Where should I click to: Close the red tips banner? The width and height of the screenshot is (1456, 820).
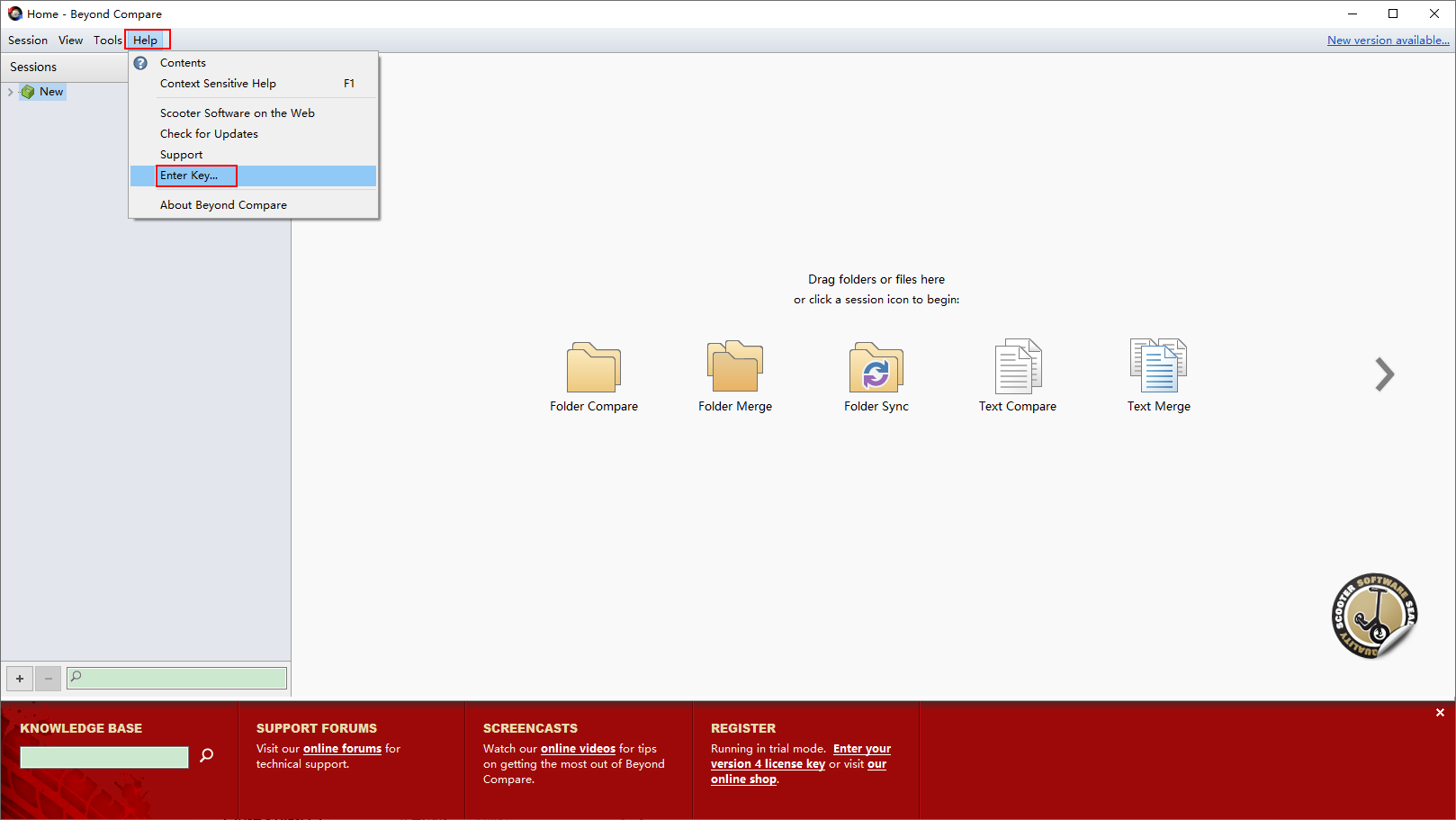(x=1440, y=712)
